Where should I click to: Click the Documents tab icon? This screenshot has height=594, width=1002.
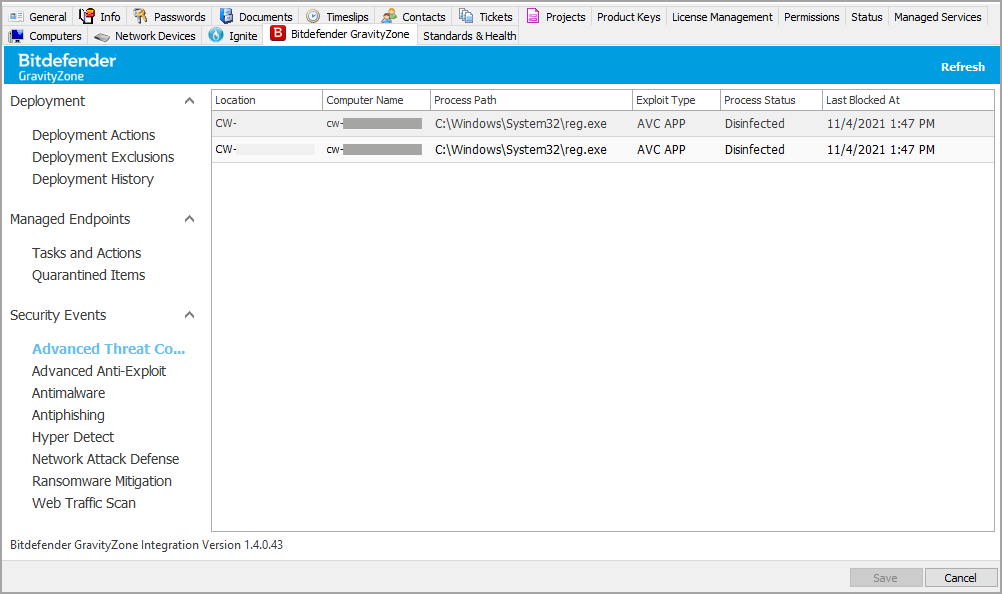point(227,16)
